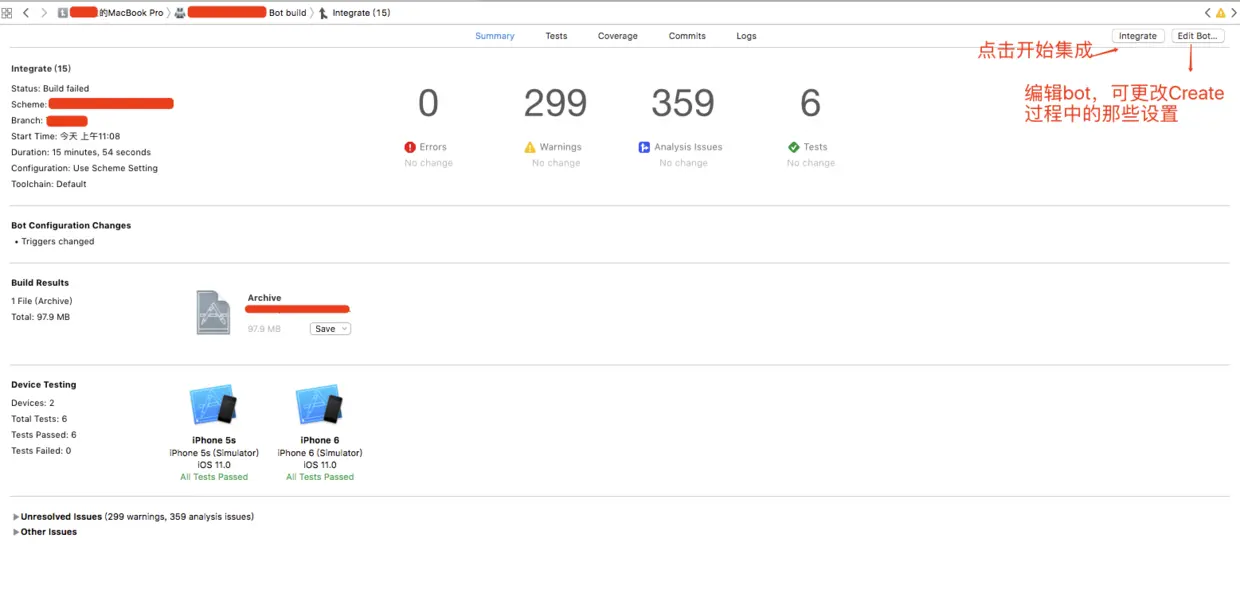
Task: Click Tests Passed: 6 text
Action: tap(44, 435)
